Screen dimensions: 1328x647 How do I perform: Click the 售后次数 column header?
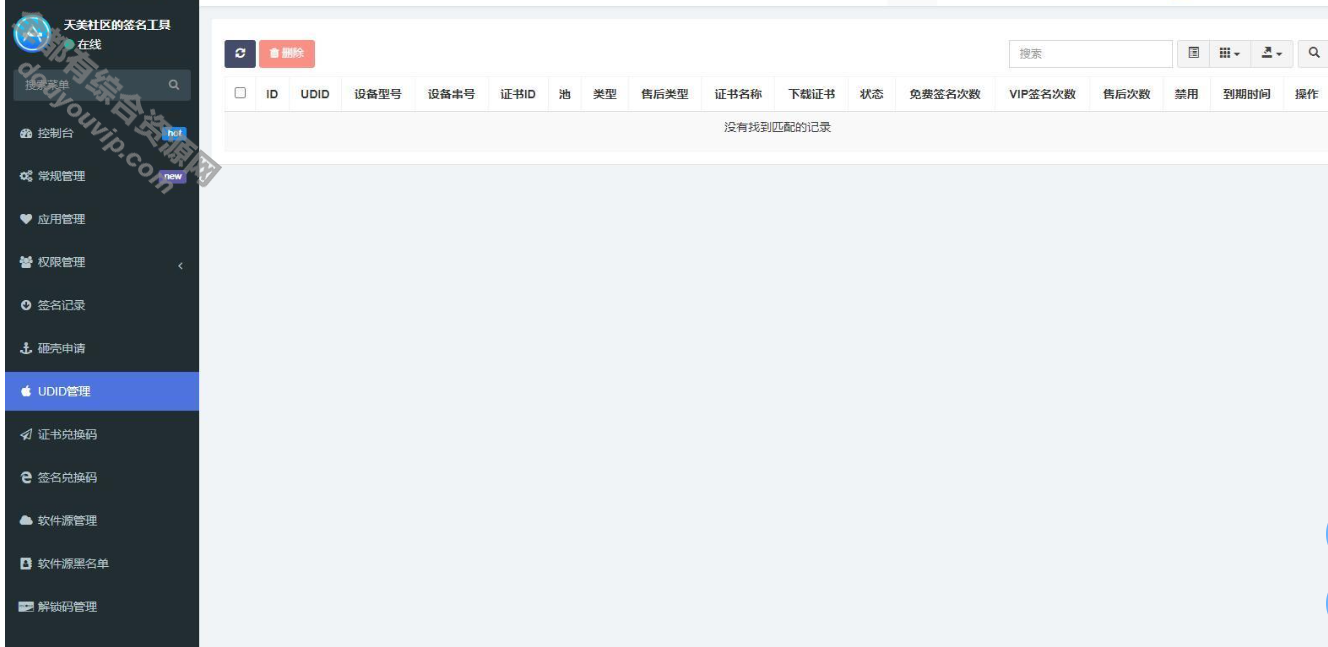(x=1127, y=94)
